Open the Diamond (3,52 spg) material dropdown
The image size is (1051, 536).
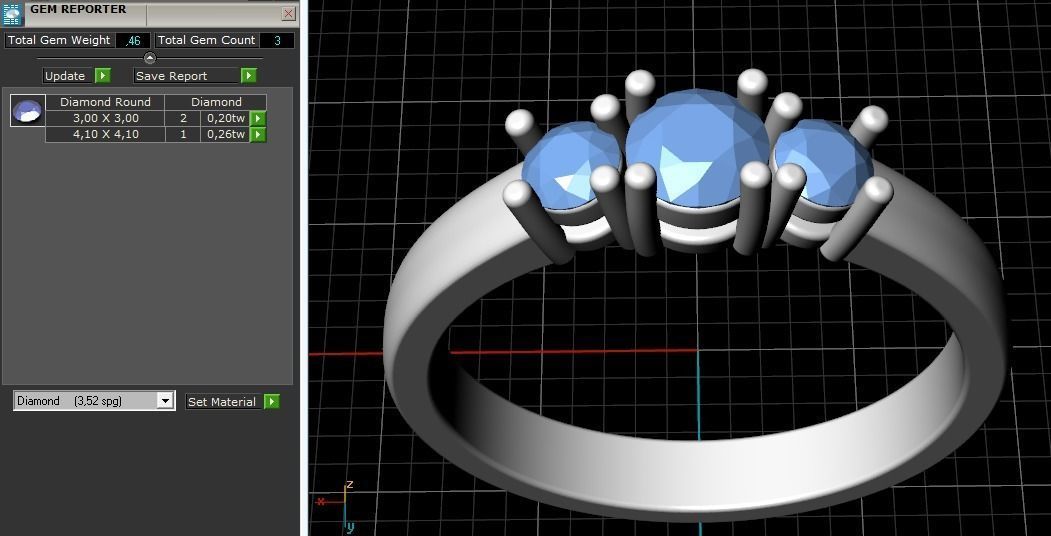165,401
